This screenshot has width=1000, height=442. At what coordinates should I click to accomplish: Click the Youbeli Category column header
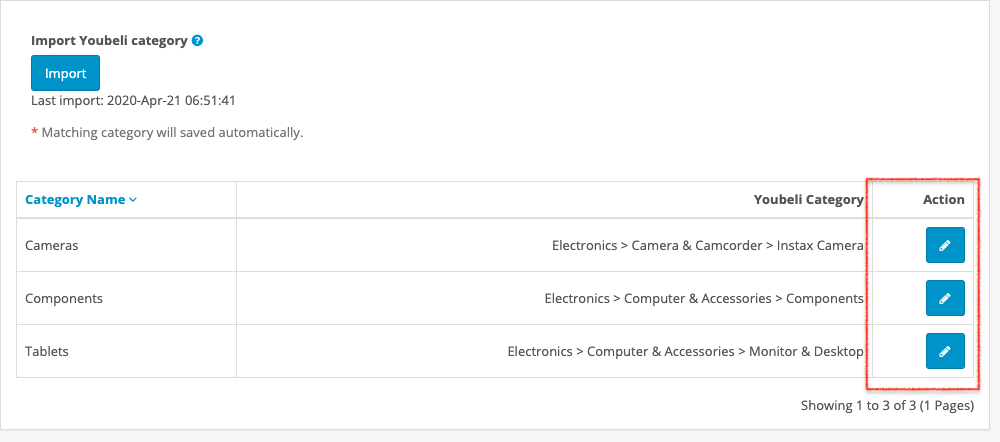tap(808, 199)
